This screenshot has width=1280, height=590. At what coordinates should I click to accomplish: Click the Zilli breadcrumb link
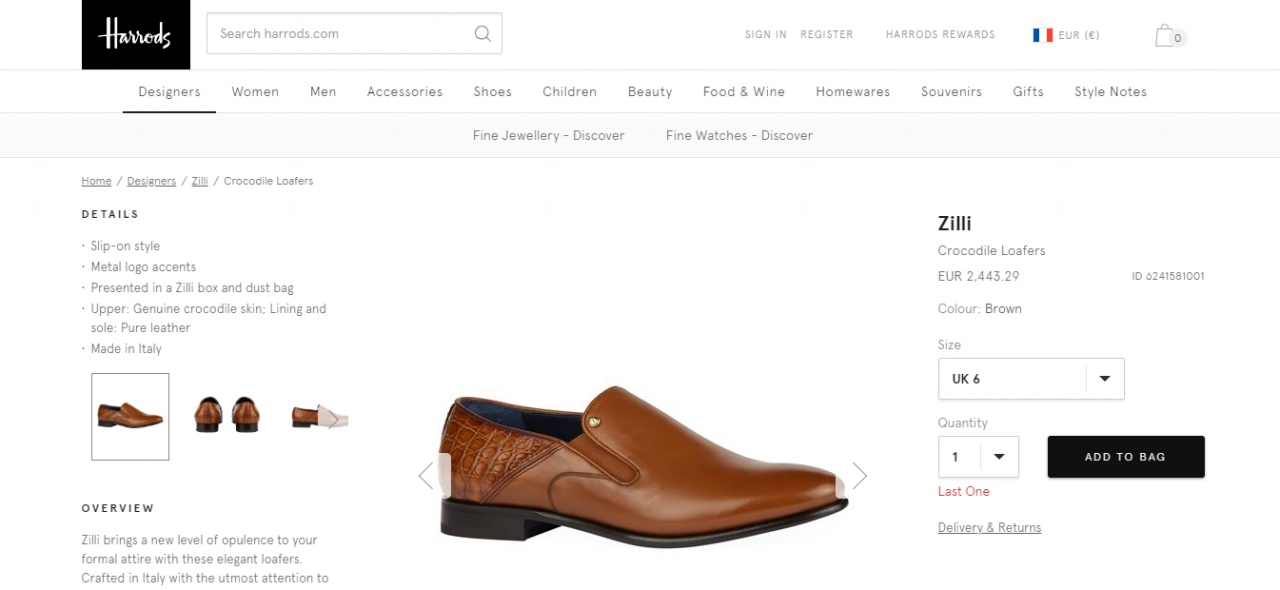[200, 181]
